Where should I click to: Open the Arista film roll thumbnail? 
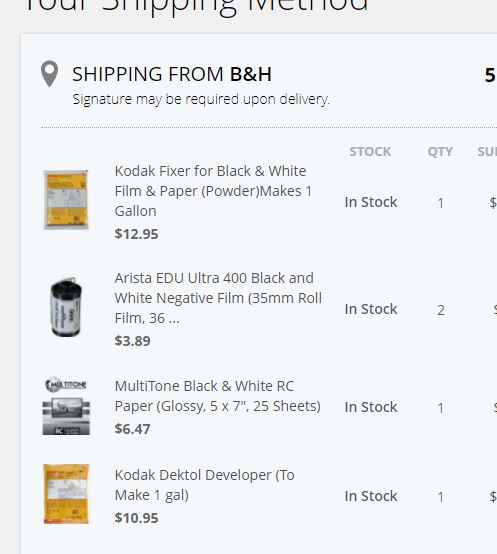(66, 307)
